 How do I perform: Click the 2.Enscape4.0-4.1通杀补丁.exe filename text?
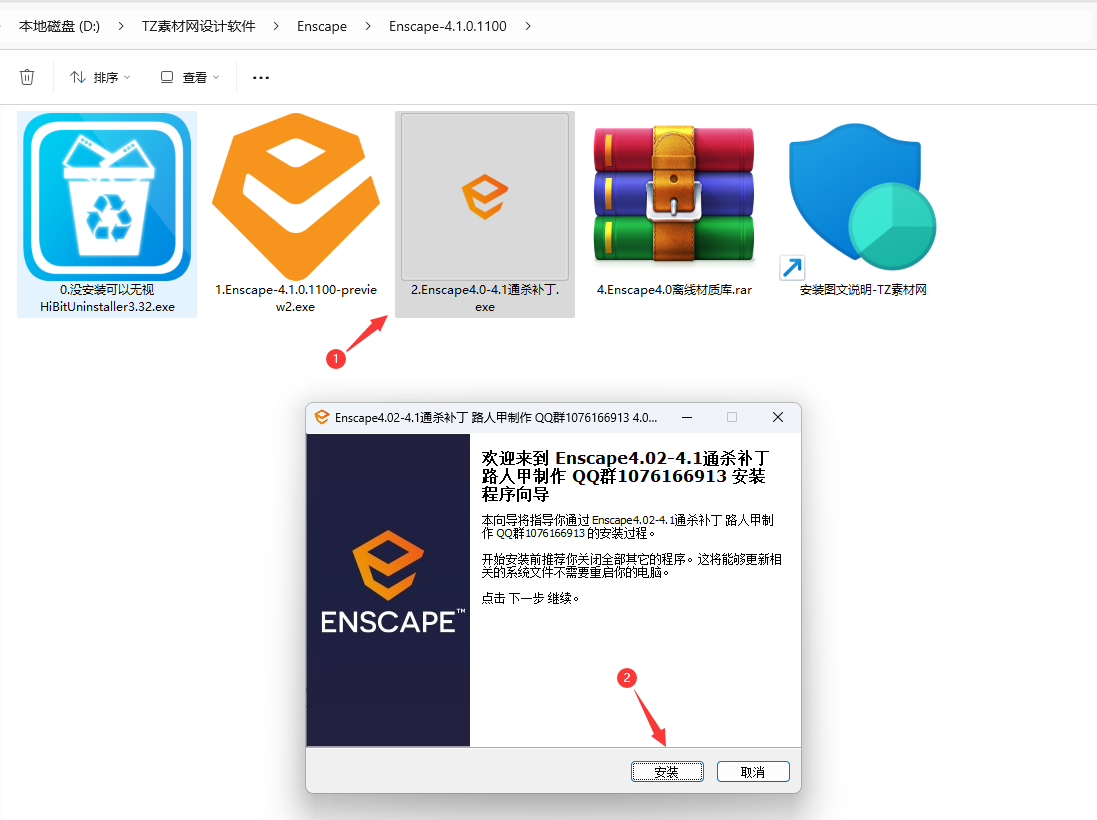(485, 298)
